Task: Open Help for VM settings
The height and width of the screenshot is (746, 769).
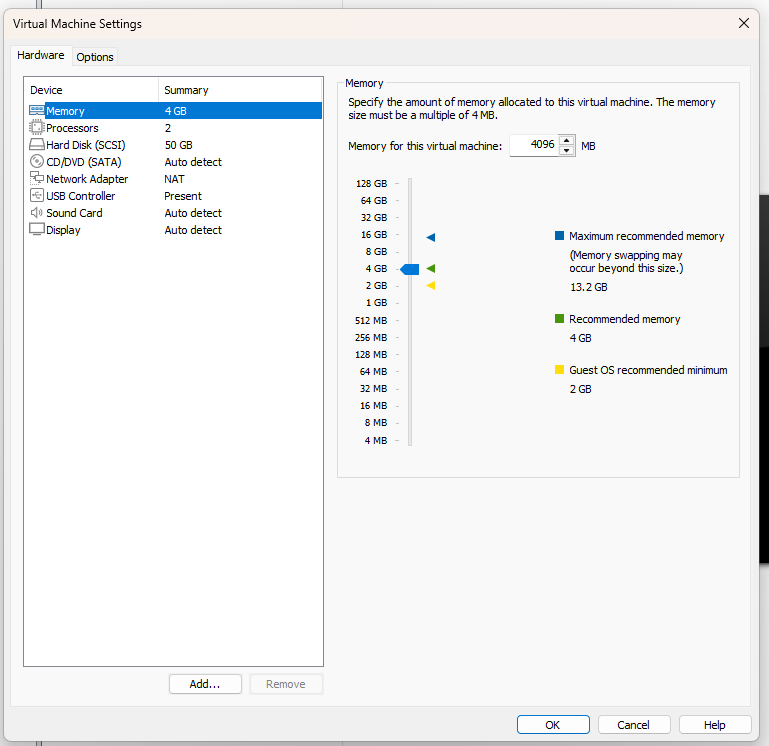Action: 715,724
